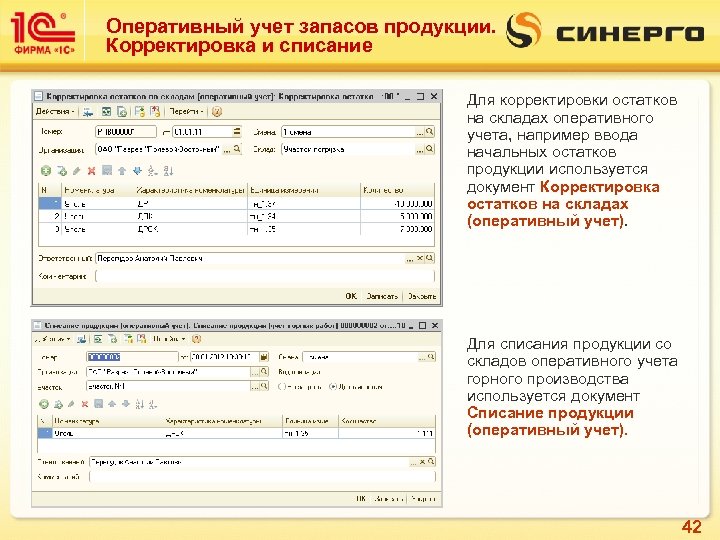Viewport: 720px width, 540px height.
Task: Click OK in Корректировка остатков window
Action: point(351,296)
